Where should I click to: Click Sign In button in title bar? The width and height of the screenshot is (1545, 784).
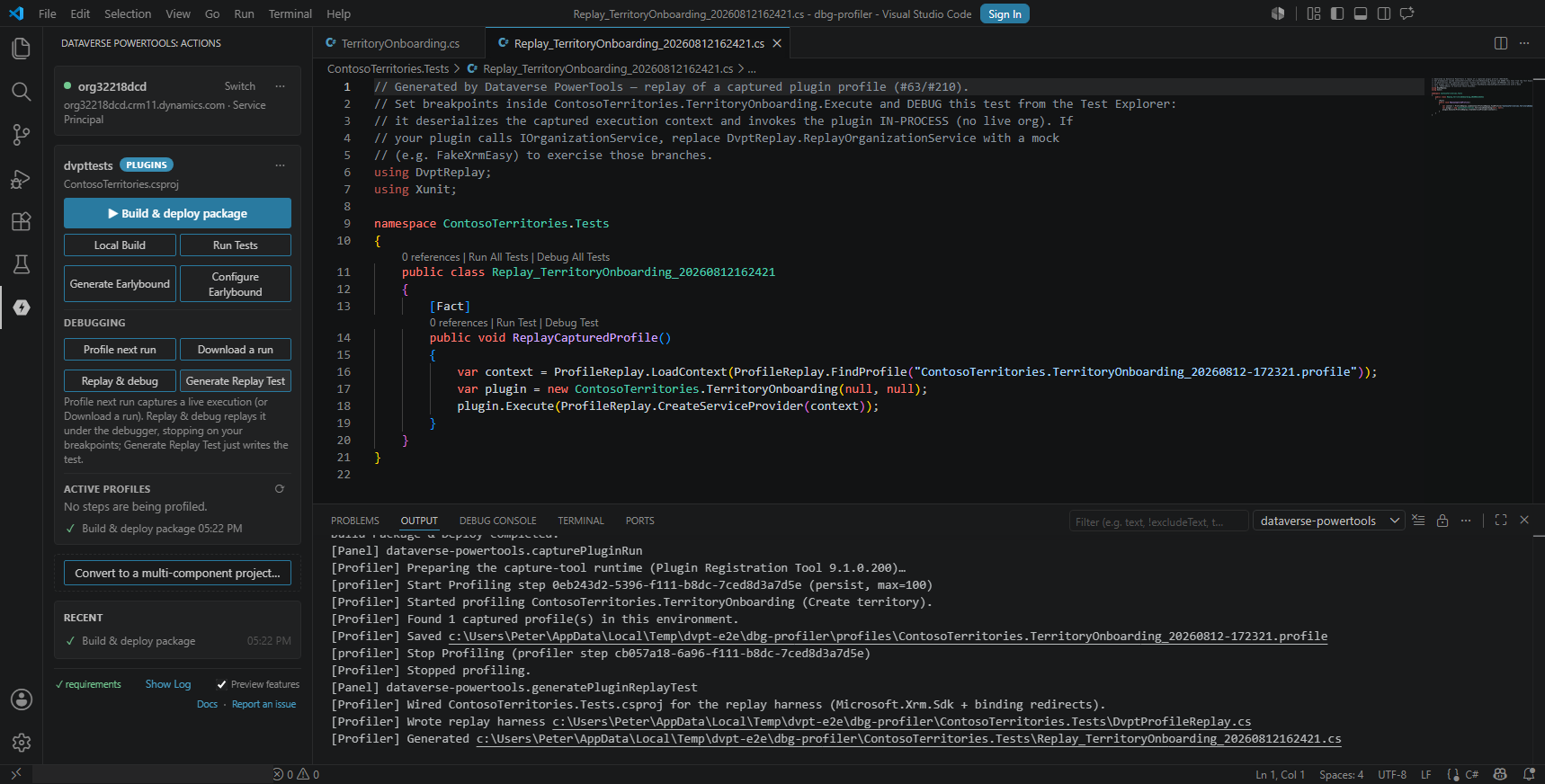point(1005,13)
